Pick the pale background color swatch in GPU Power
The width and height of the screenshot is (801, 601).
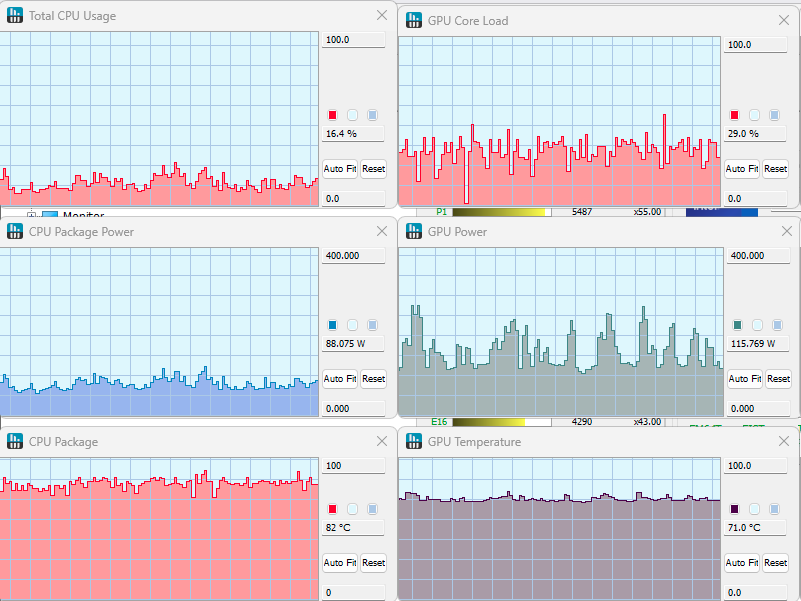tap(758, 325)
